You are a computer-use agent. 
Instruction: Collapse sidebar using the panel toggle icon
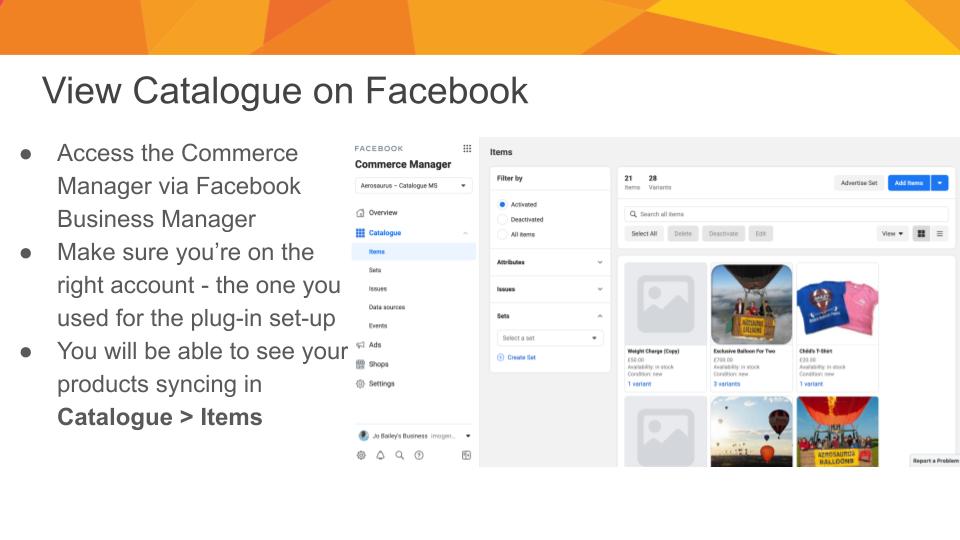(467, 455)
